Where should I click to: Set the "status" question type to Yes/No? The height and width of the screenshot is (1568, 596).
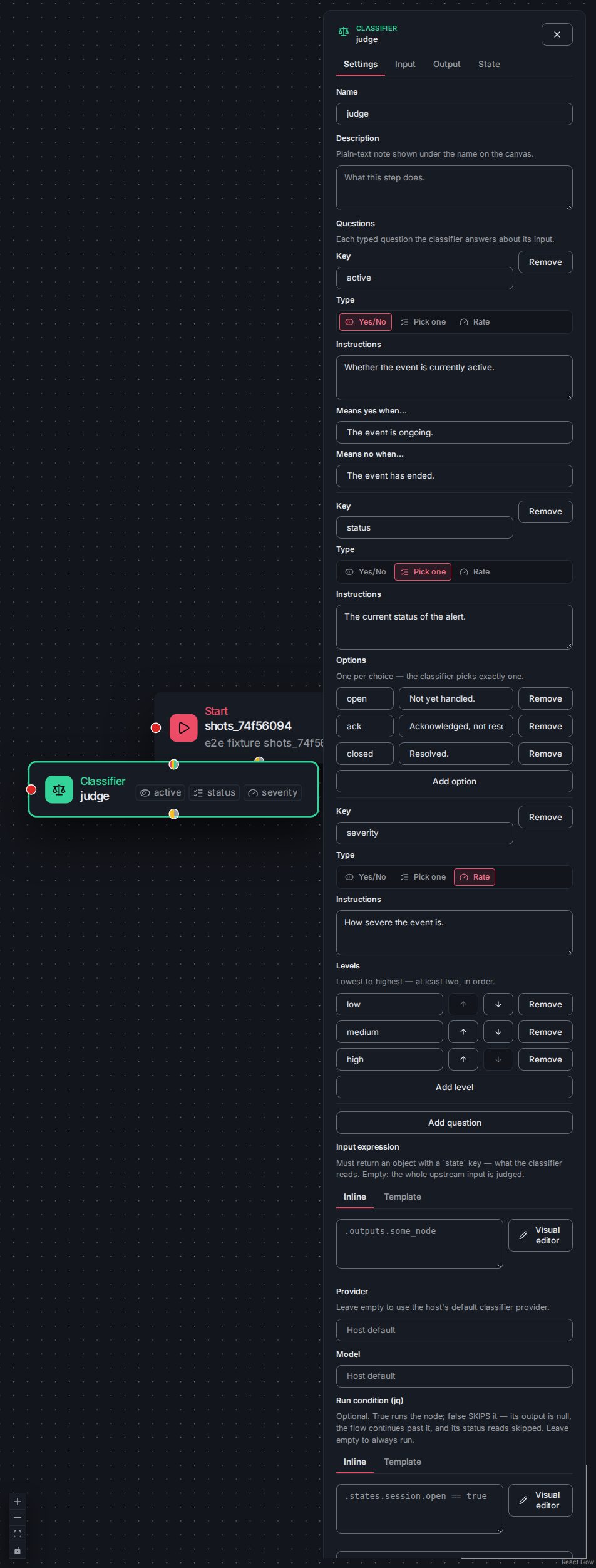pos(366,572)
